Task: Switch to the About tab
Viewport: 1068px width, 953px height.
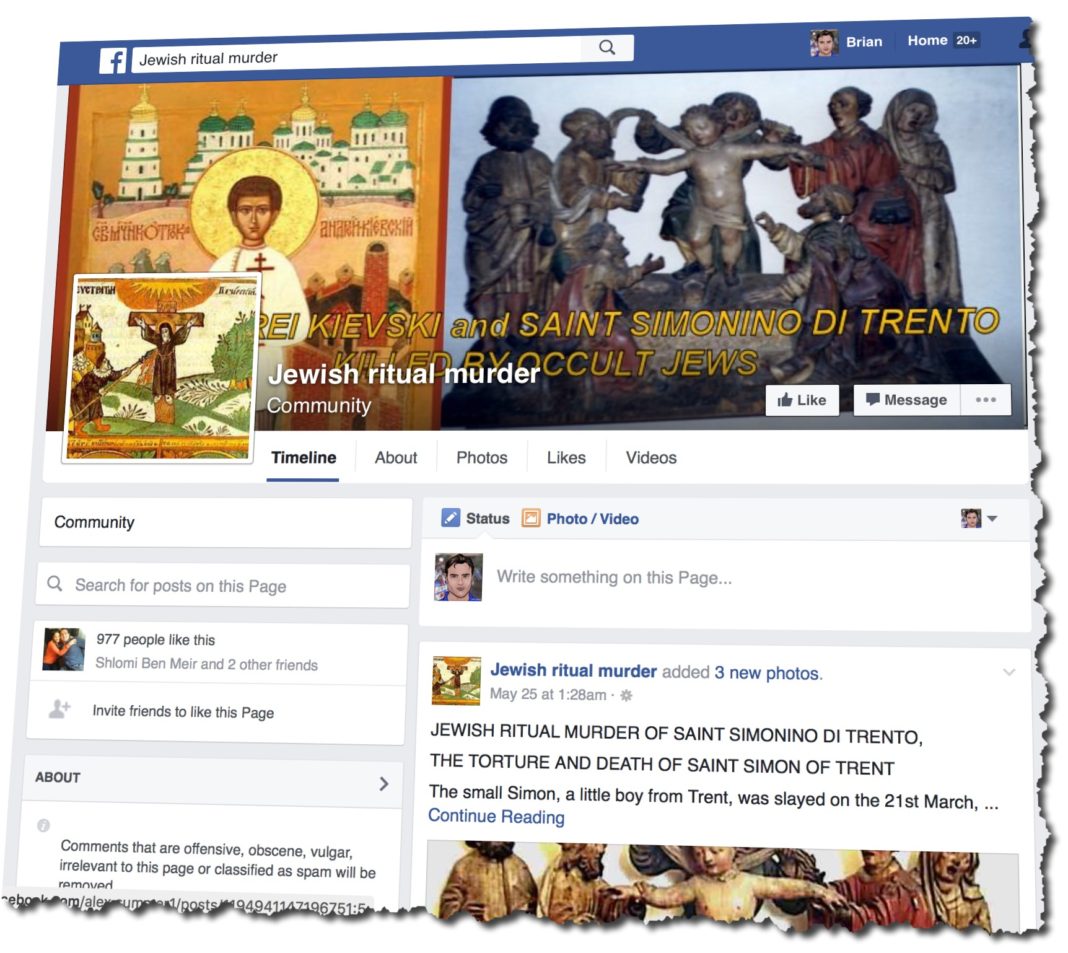Action: point(396,458)
